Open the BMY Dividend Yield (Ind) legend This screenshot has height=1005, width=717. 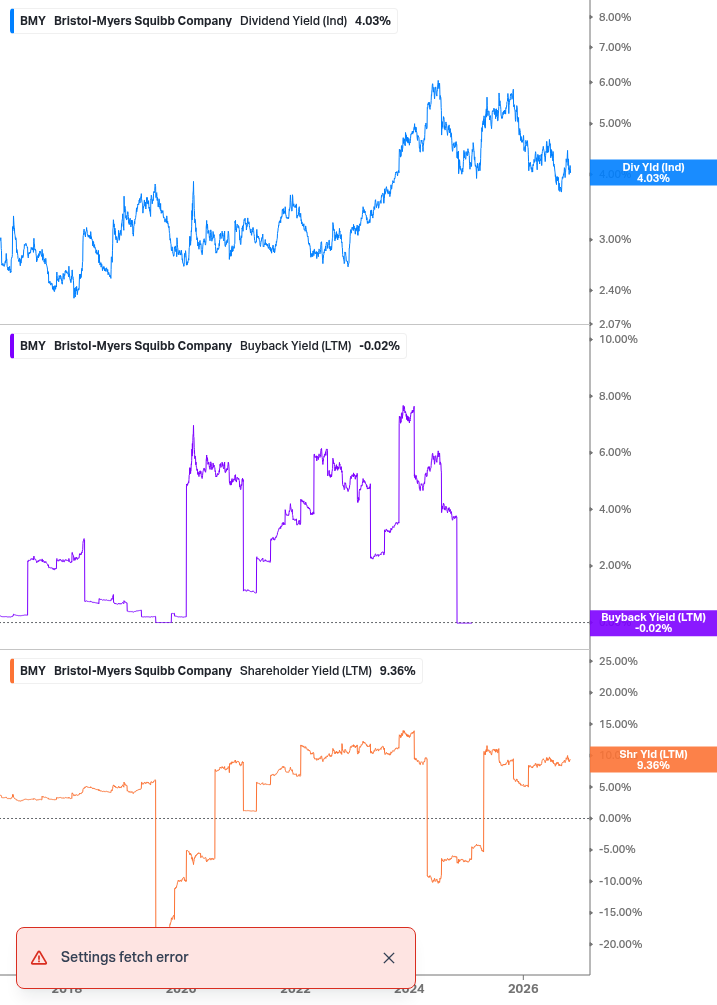point(204,21)
